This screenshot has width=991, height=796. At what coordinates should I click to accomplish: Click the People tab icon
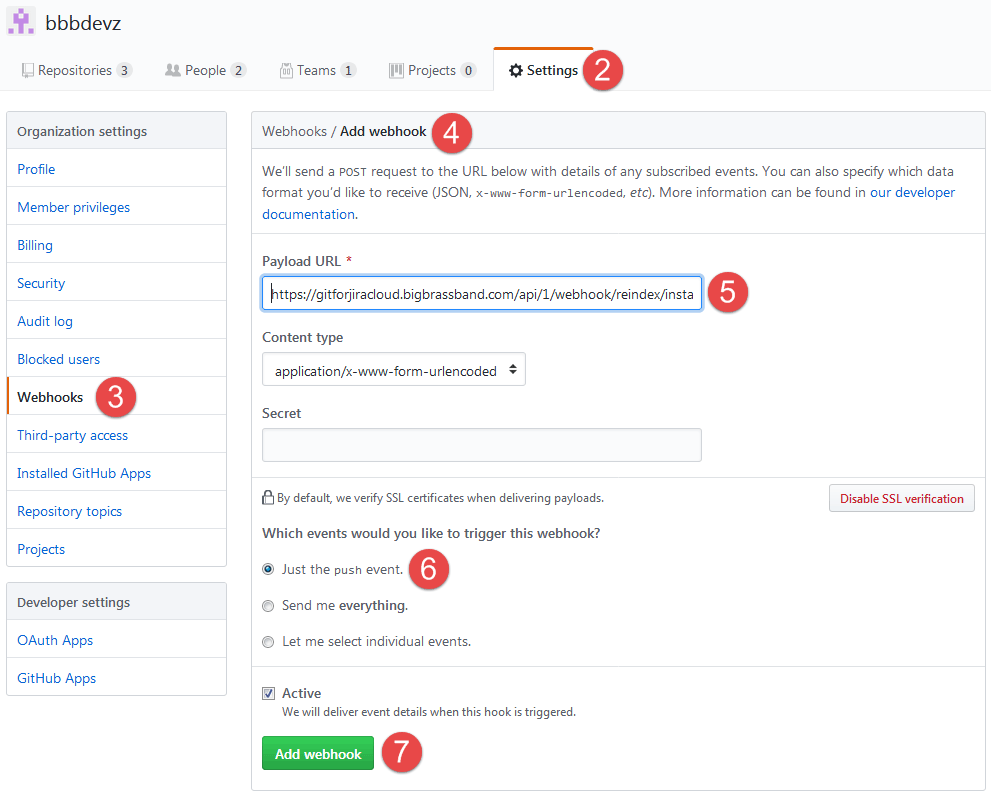(173, 70)
